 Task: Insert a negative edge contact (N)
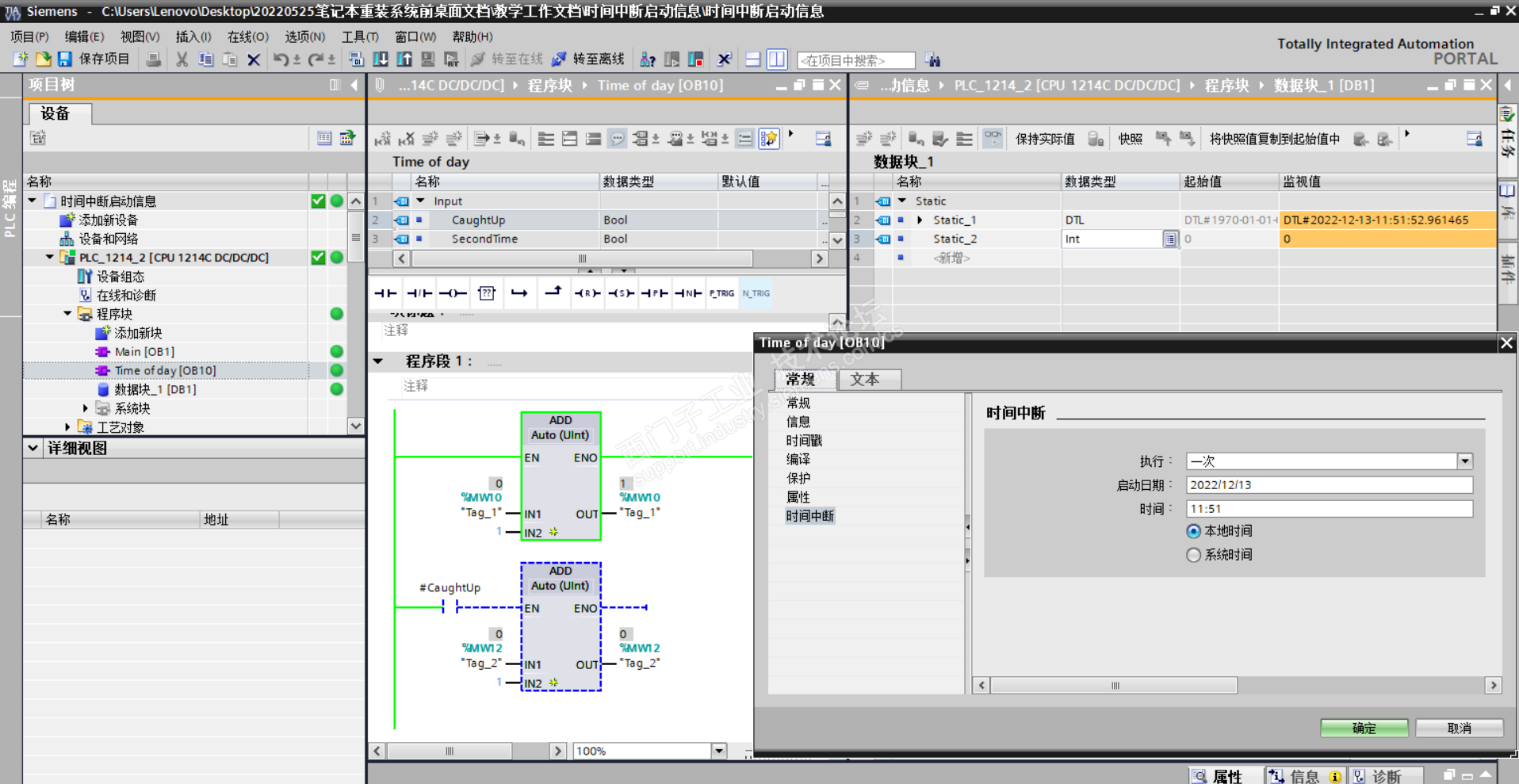pyautogui.click(x=688, y=293)
